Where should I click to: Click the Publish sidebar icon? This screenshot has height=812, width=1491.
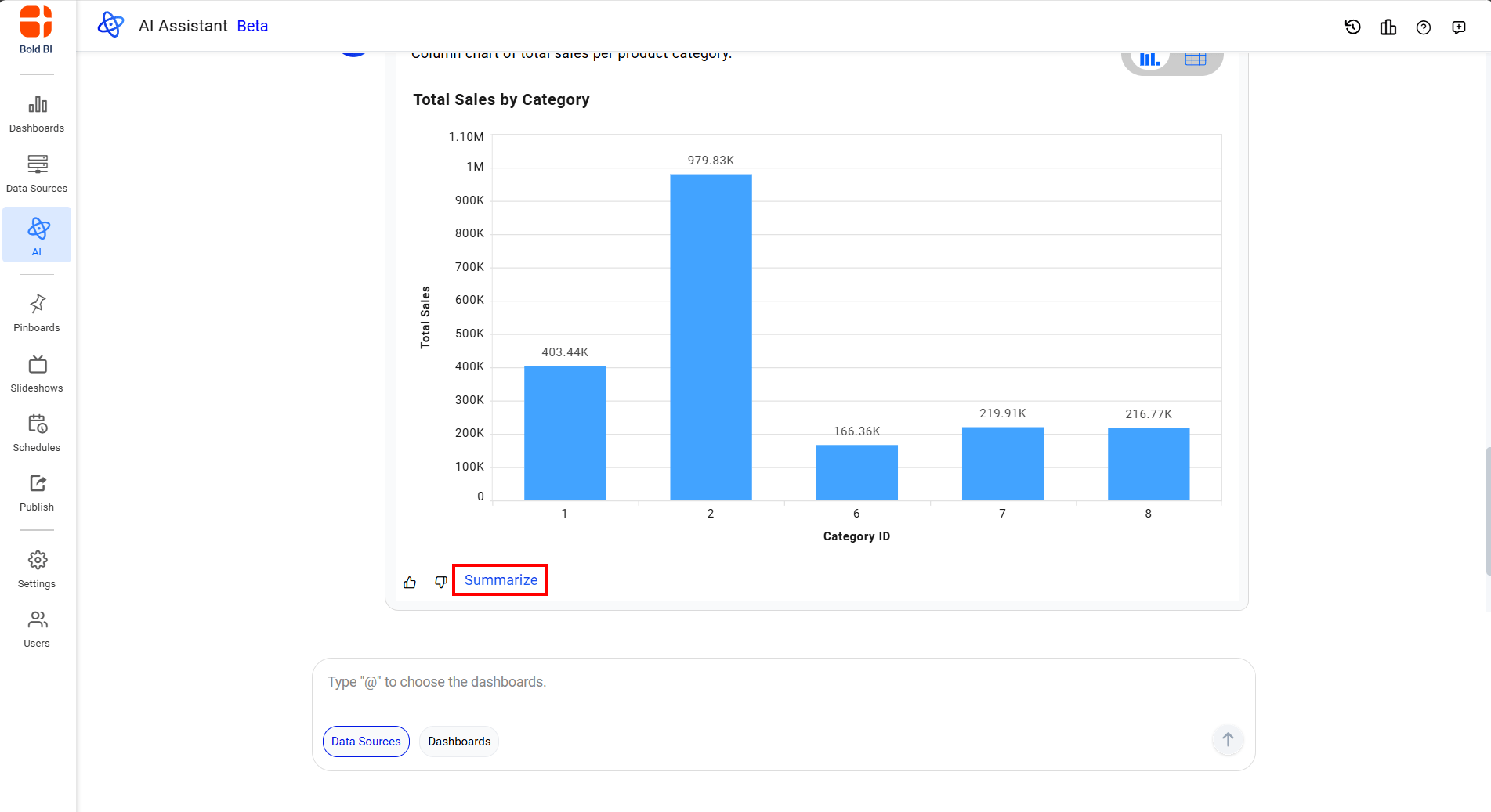[x=37, y=493]
